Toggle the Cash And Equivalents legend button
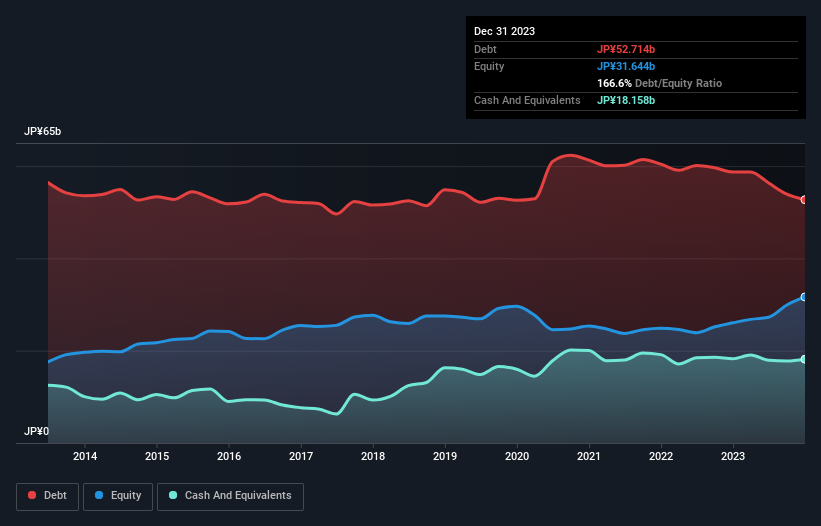Image resolution: width=821 pixels, height=526 pixels. pyautogui.click(x=230, y=496)
